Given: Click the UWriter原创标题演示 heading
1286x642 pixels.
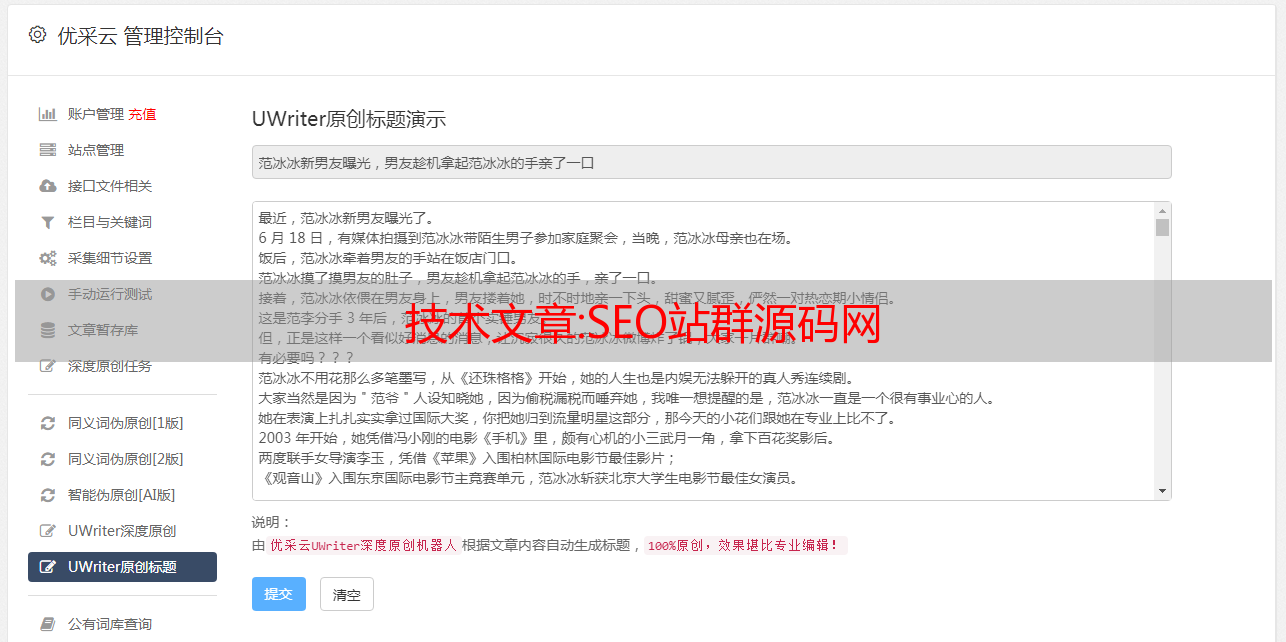Looking at the screenshot, I should click(349, 119).
